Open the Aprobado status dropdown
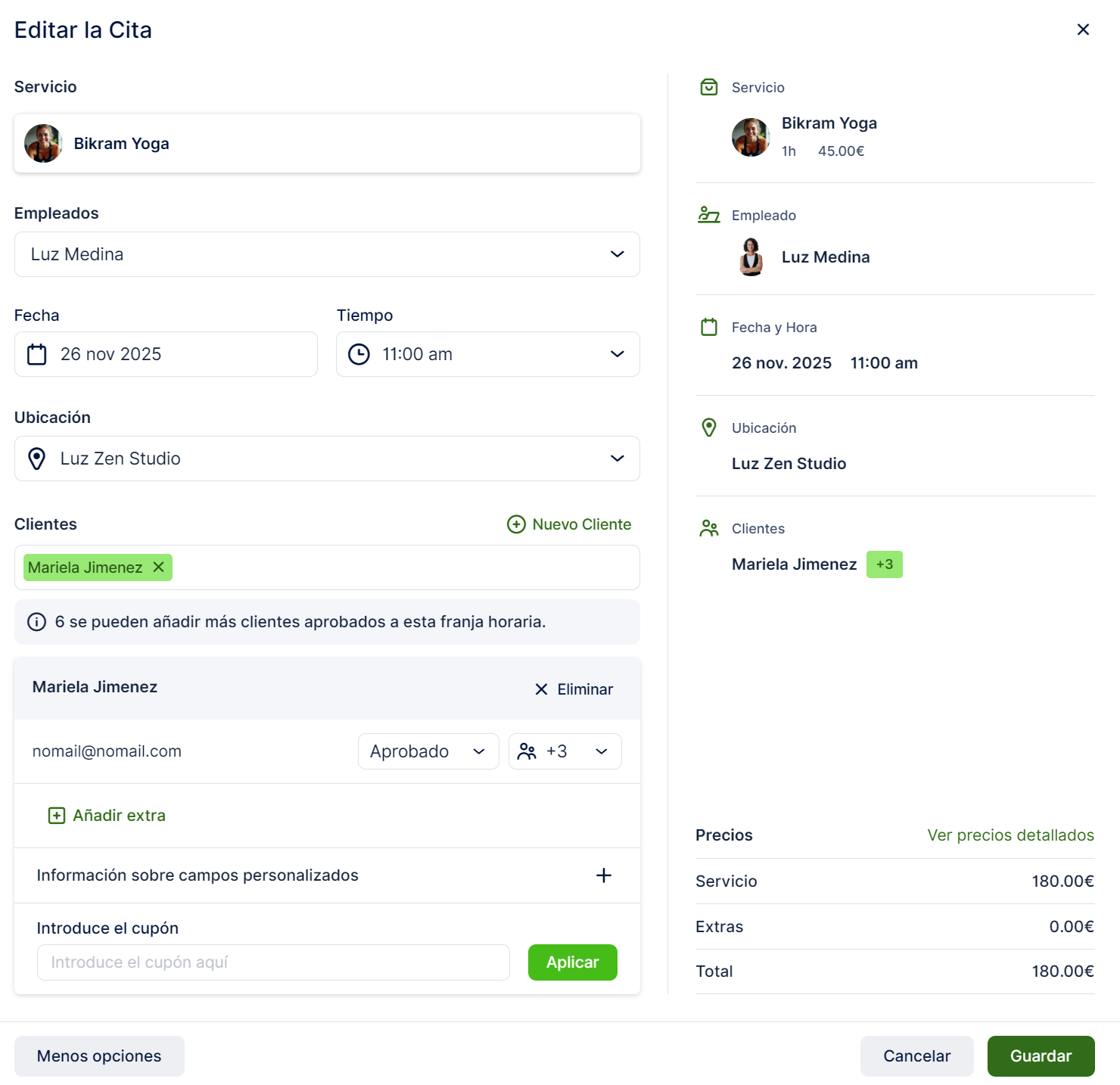This screenshot has width=1120, height=1085. tap(428, 751)
